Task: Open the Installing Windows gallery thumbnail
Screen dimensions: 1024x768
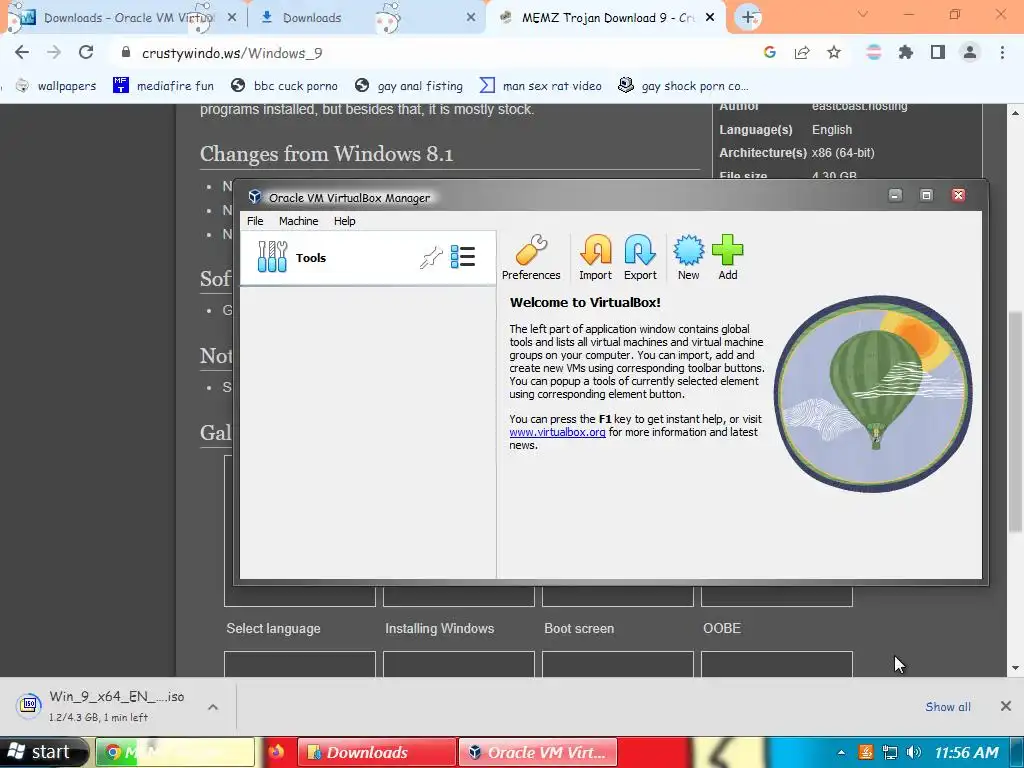Action: [458, 596]
